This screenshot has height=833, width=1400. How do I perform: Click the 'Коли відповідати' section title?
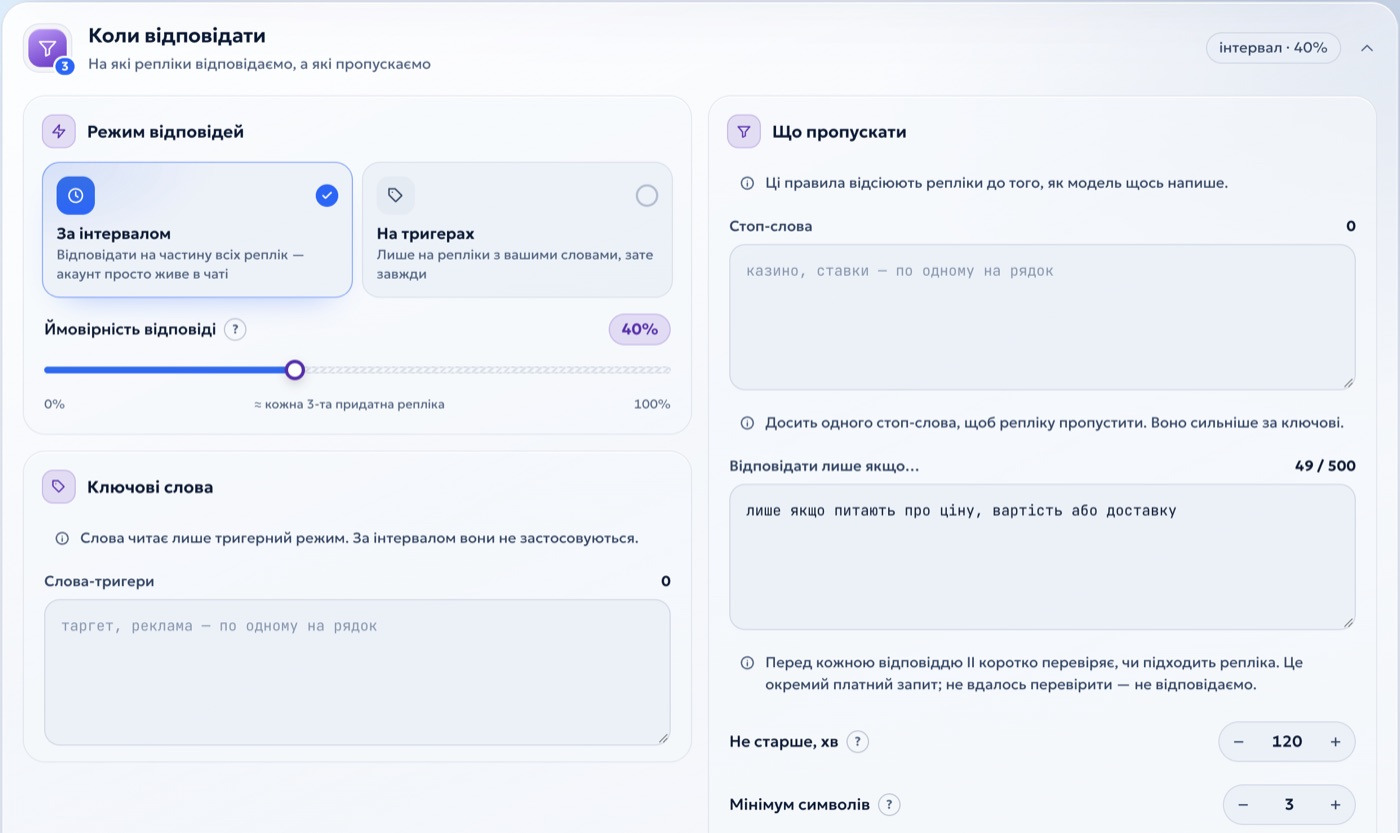coord(177,36)
